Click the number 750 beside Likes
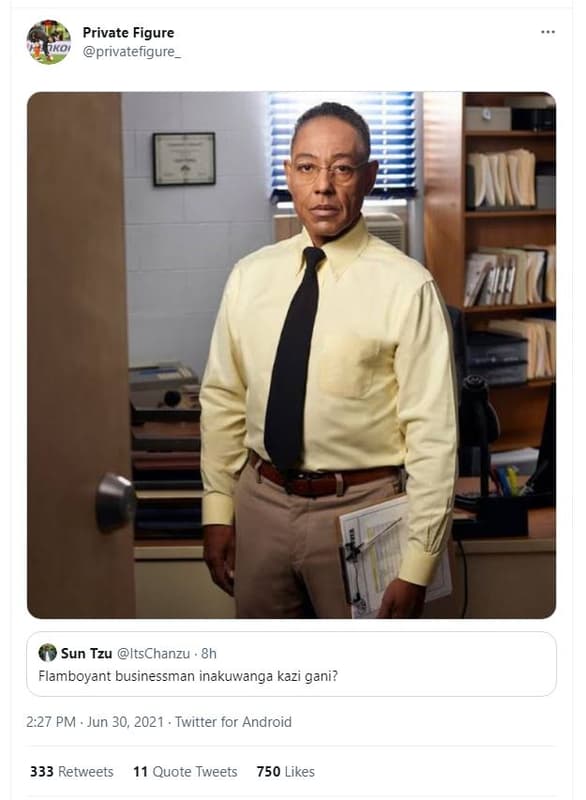The image size is (586, 800). point(267,771)
